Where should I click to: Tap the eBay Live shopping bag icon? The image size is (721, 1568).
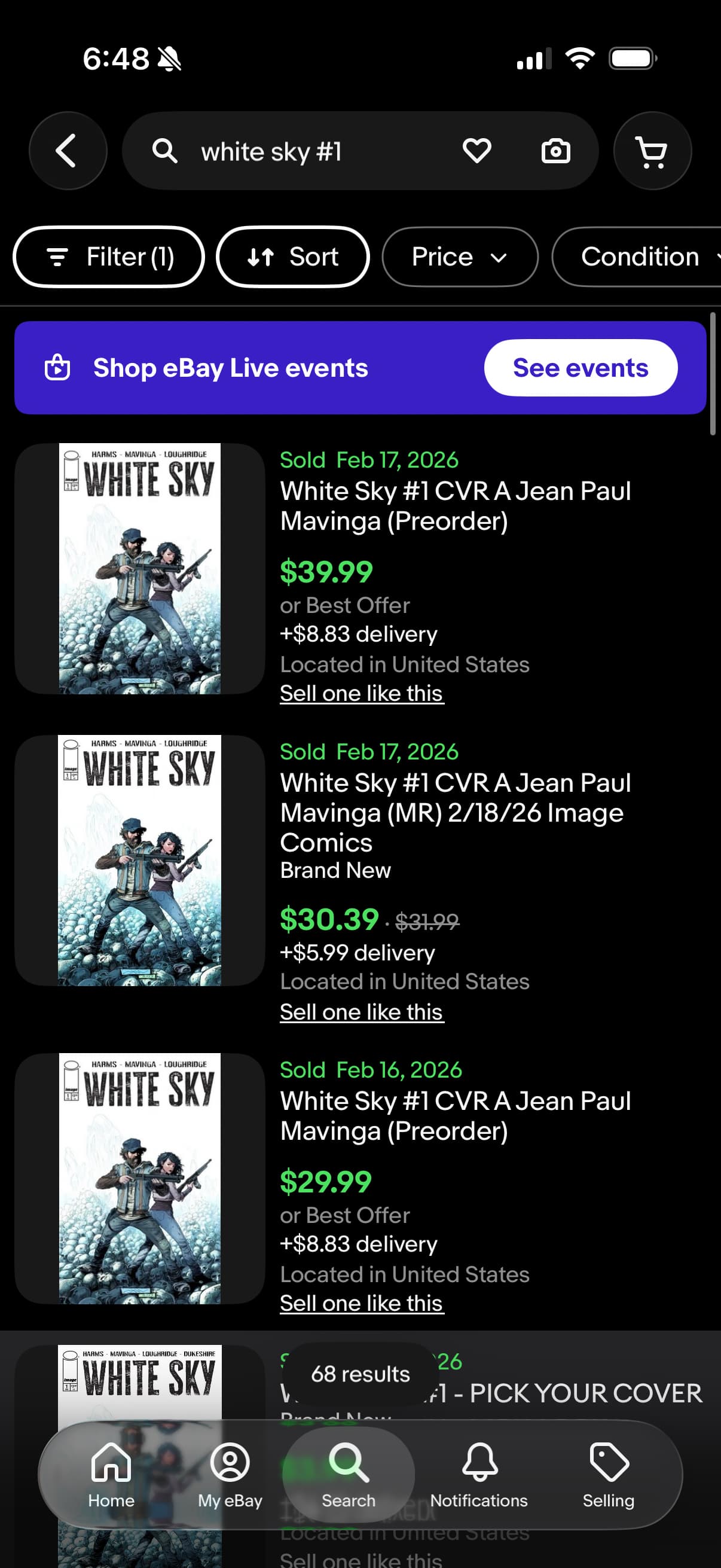point(58,368)
